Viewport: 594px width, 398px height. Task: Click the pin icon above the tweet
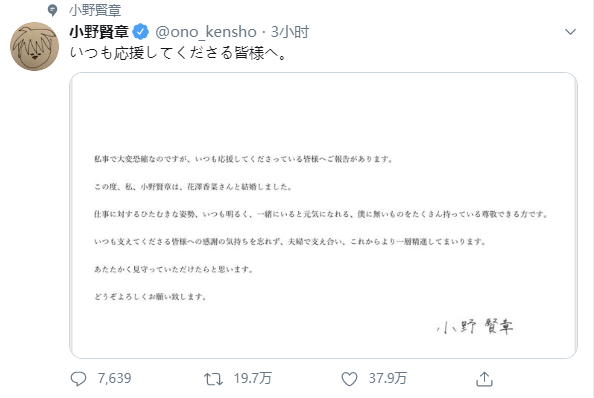click(53, 10)
